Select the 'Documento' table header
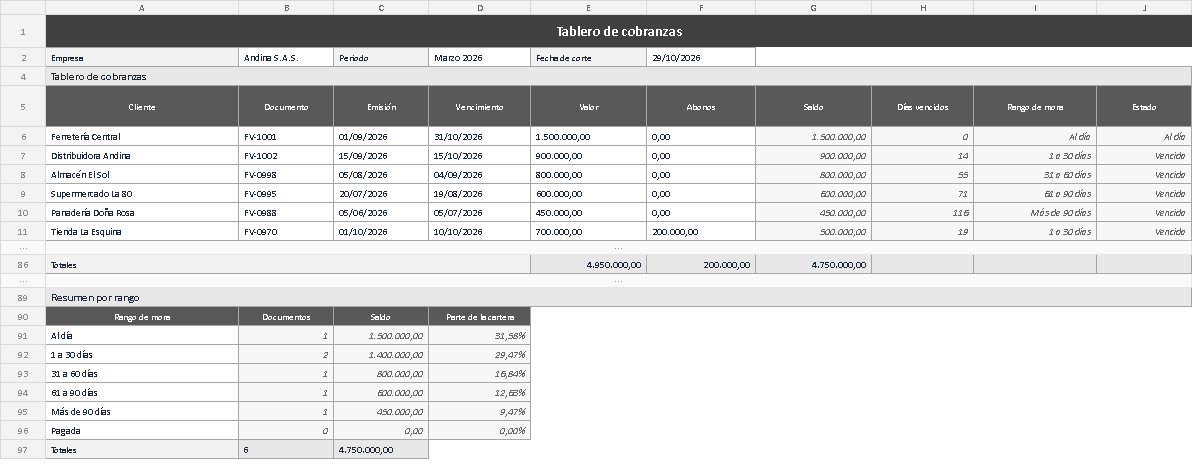Screen dimensions: 1204x471 pos(286,106)
